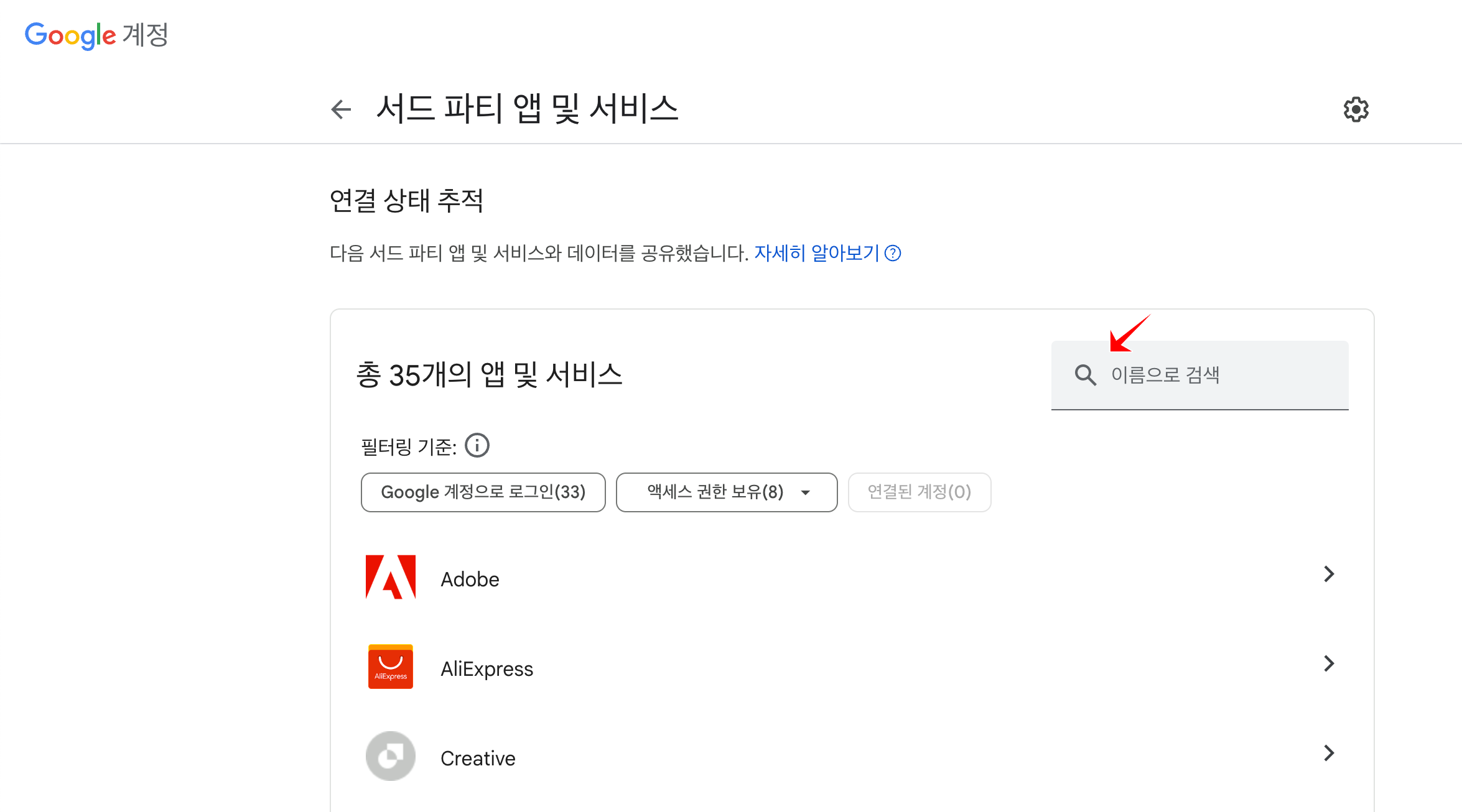The width and height of the screenshot is (1462, 812).
Task: Toggle Google 계정으로 로그인(33) filter
Action: [x=483, y=492]
